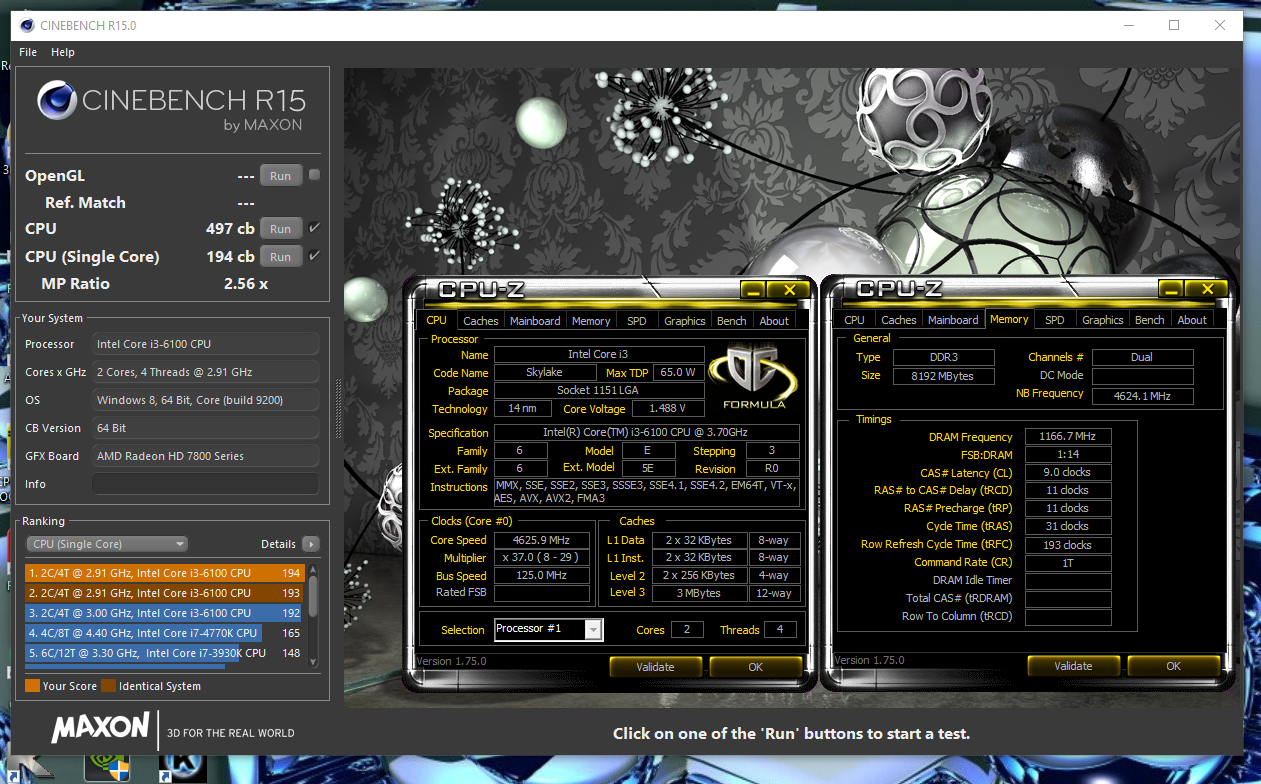This screenshot has width=1261, height=784.
Task: Open the Help menu
Action: tap(63, 52)
